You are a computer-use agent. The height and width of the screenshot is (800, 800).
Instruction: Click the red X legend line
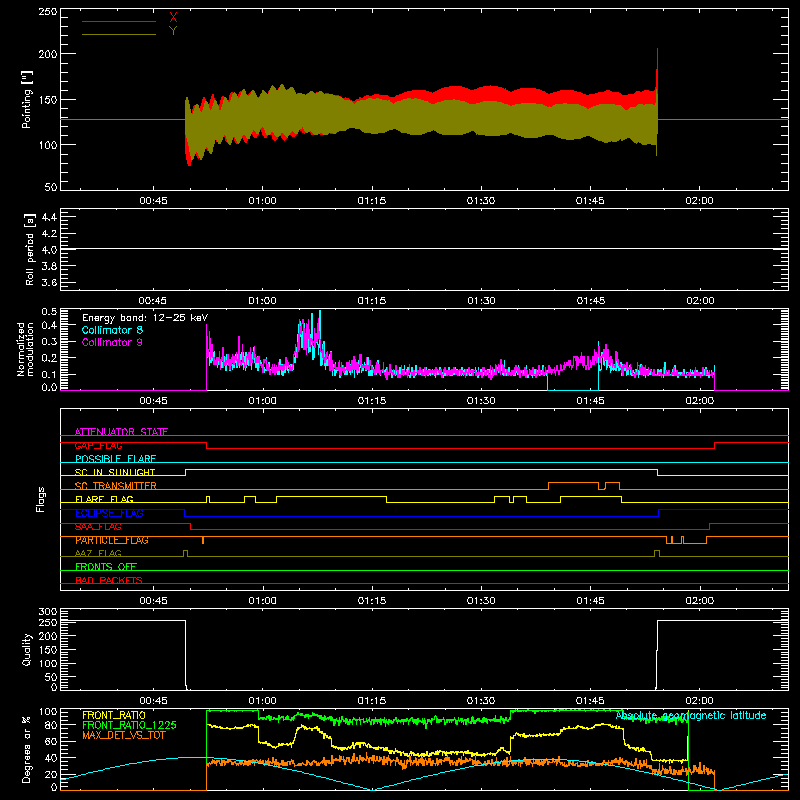coord(119,21)
